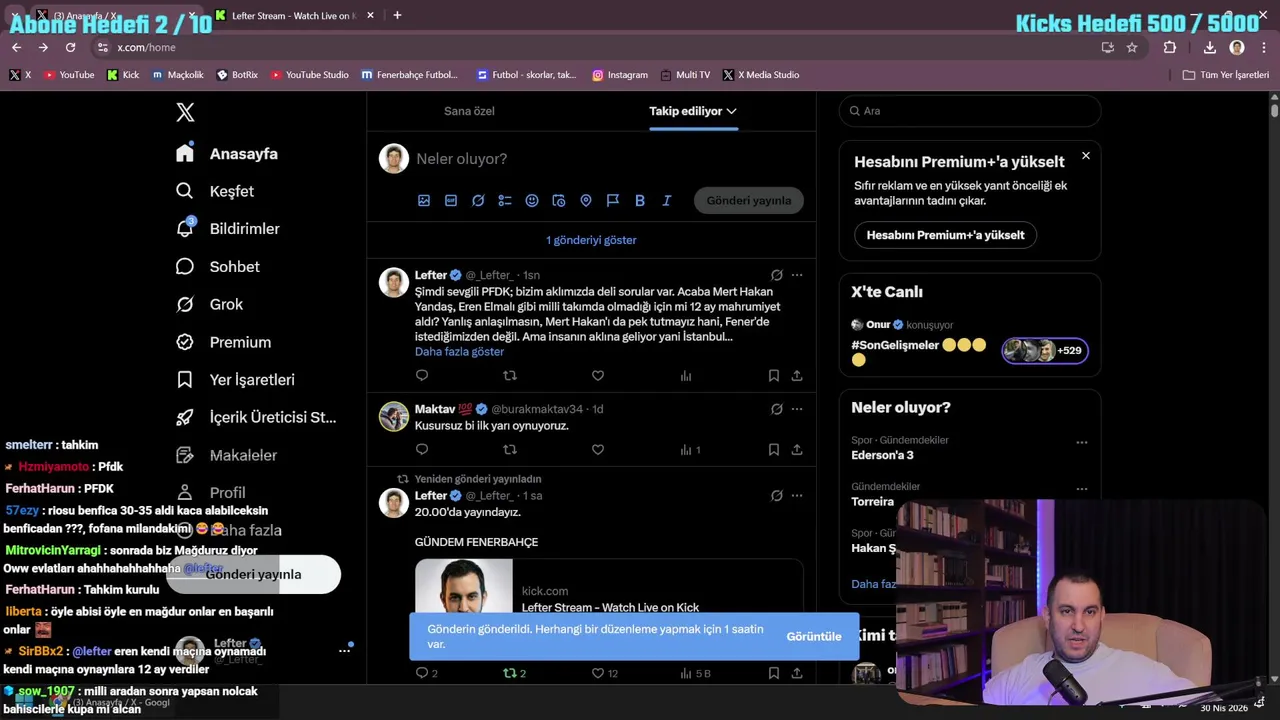This screenshot has width=1280, height=720.
Task: Open browser extensions puzzle icon
Action: (x=1170, y=47)
